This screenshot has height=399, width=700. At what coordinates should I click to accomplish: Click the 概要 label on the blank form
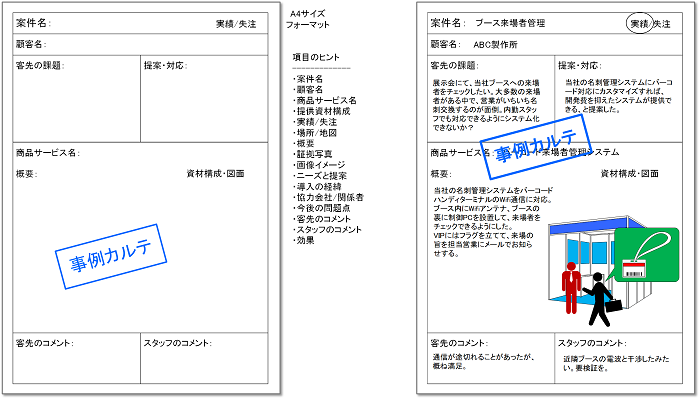26,174
